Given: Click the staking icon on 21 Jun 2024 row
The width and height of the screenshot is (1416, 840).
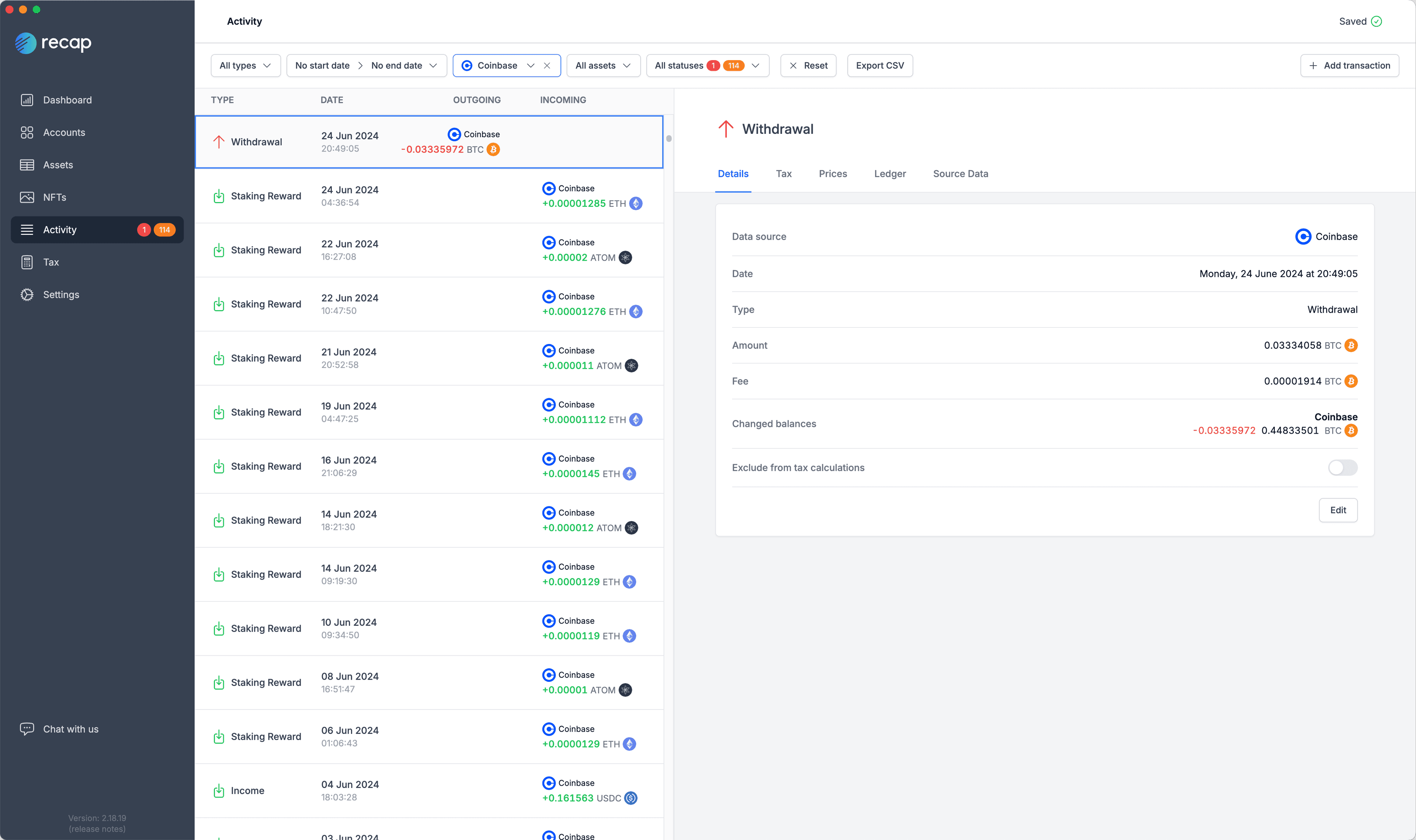Looking at the screenshot, I should 219,358.
